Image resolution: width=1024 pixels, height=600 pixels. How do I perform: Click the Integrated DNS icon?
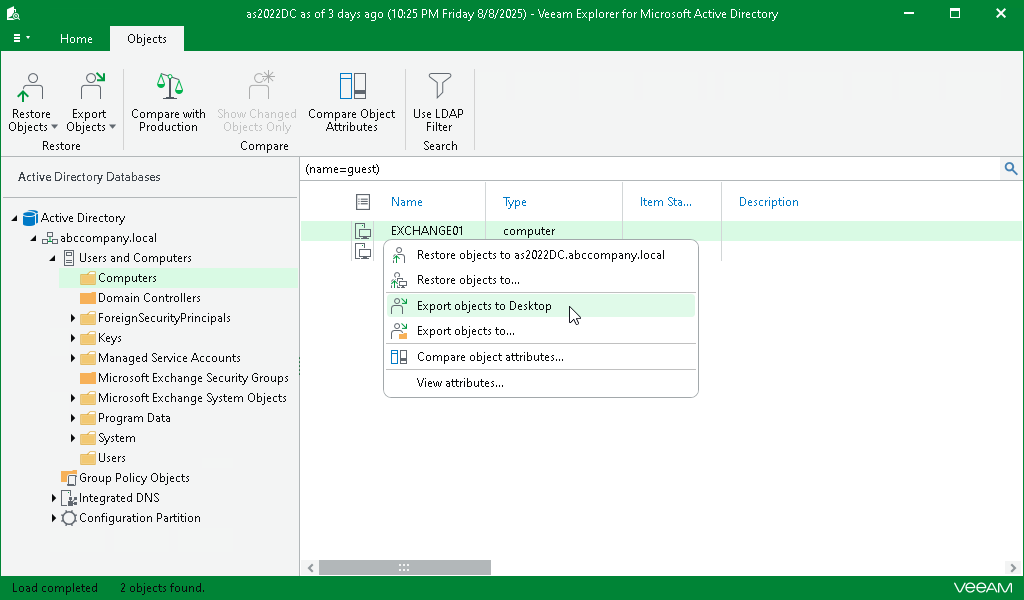[69, 498]
